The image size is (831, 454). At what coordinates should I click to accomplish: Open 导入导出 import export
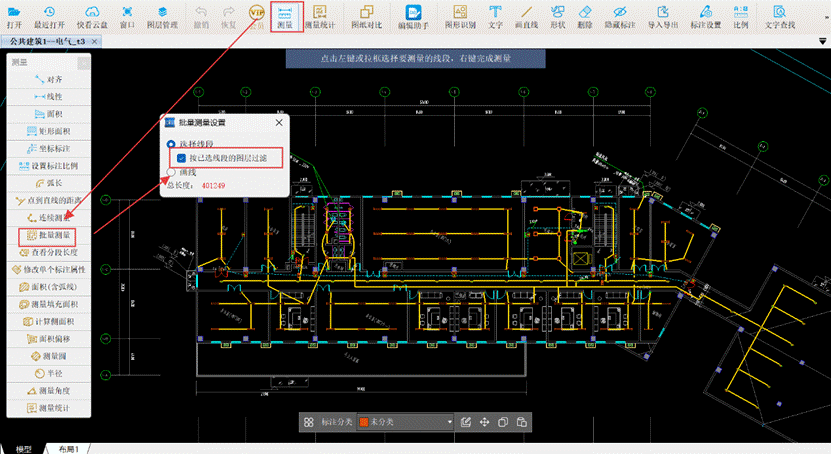coord(663,17)
